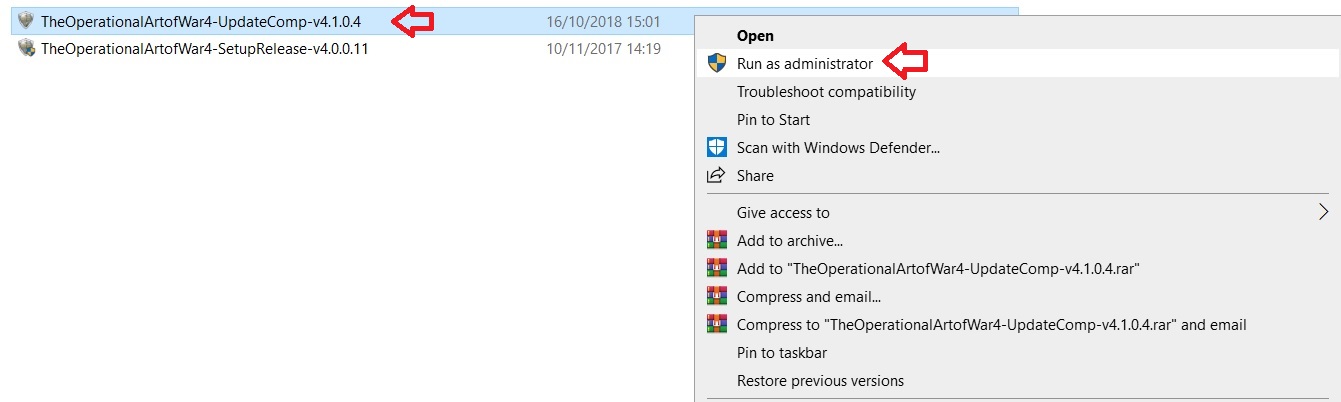Choose Restore previous versions
This screenshot has height=402, width=1341.
pyautogui.click(x=820, y=380)
